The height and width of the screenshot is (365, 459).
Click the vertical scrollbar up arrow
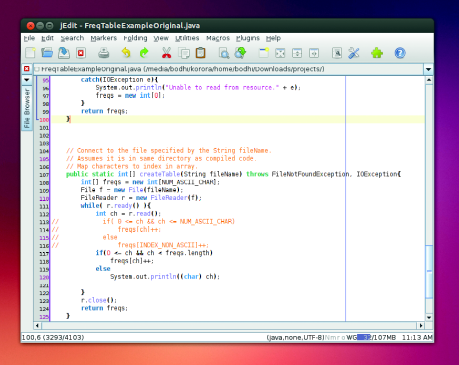click(429, 80)
